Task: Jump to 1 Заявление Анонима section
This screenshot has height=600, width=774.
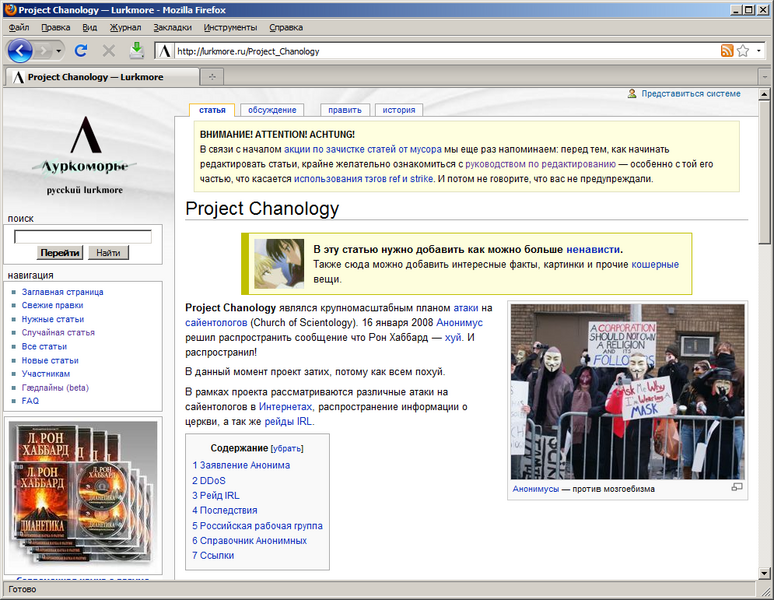Action: (x=241, y=465)
